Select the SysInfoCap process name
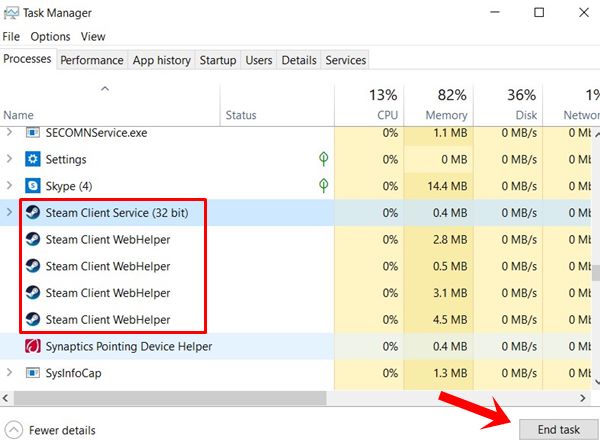The width and height of the screenshot is (600, 448). (73, 373)
